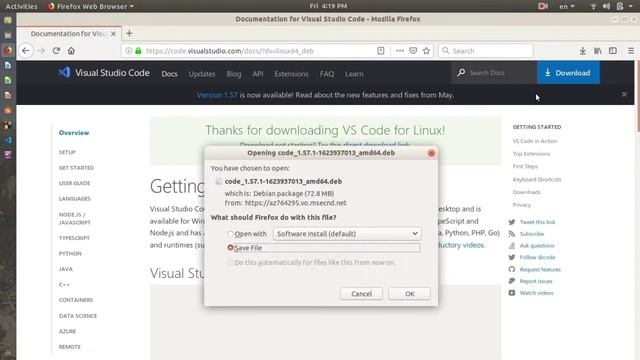
Task: Click Search Docs magnifier icon
Action: click(461, 73)
